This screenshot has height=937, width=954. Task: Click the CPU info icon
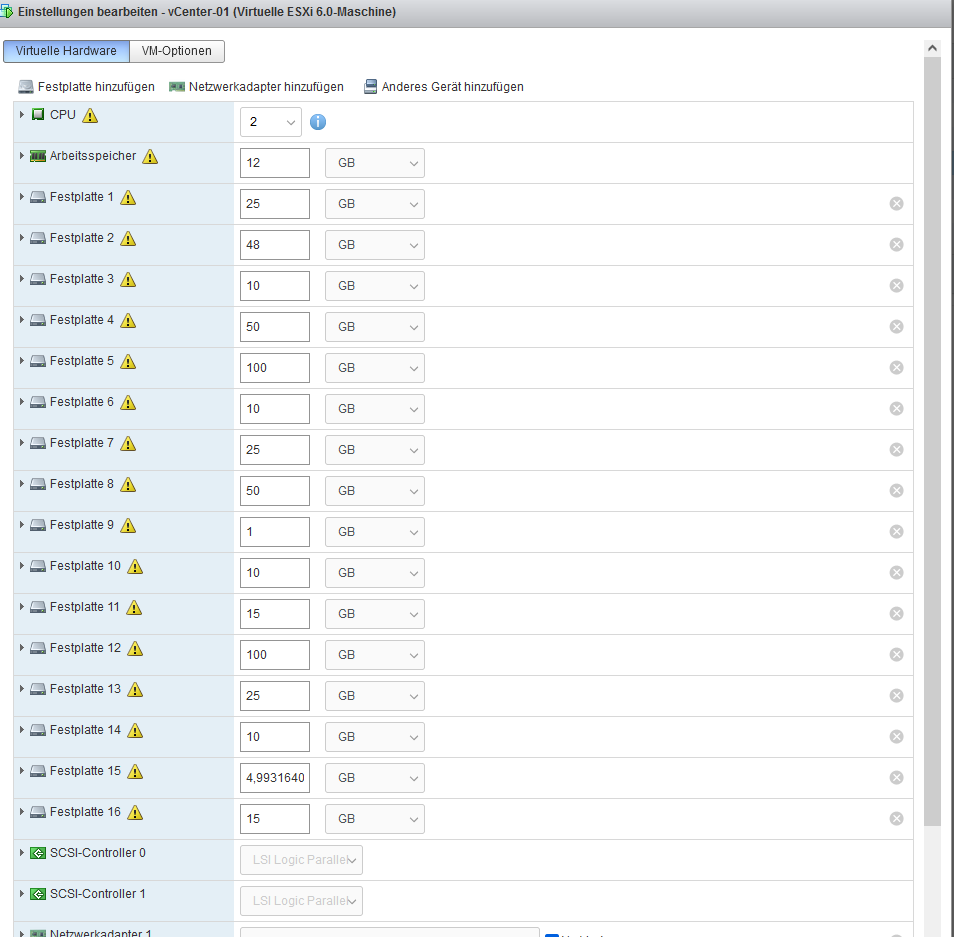click(318, 122)
